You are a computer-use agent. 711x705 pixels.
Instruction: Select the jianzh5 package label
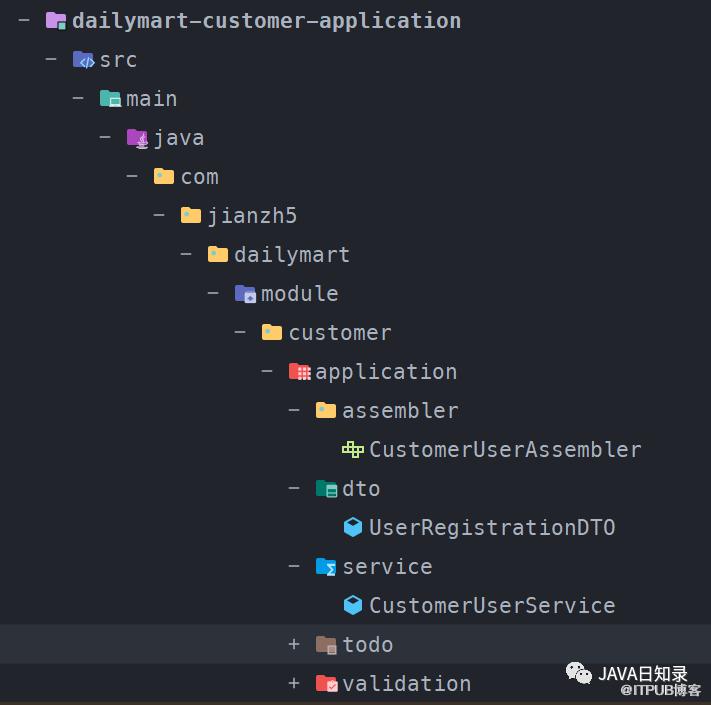coord(252,216)
